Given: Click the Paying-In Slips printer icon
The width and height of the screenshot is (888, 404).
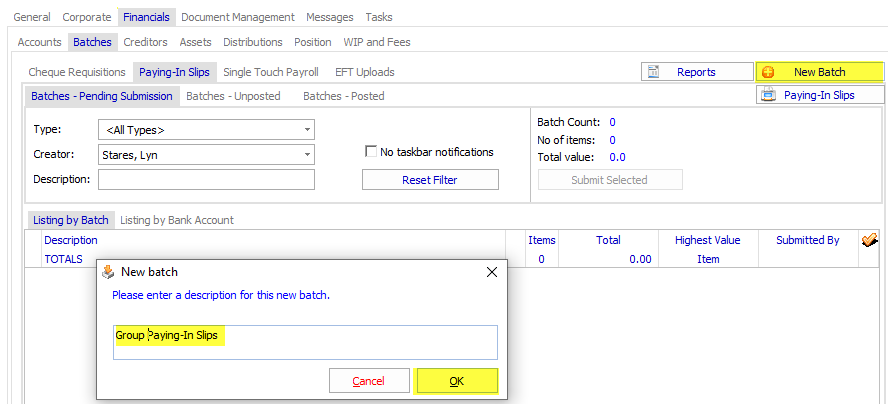Looking at the screenshot, I should pyautogui.click(x=768, y=95).
